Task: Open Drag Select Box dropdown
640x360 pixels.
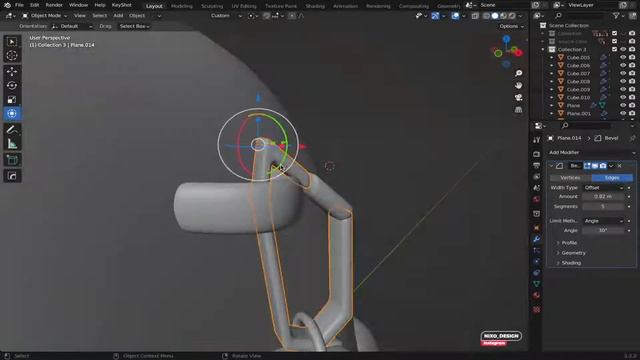Action: coord(134,26)
